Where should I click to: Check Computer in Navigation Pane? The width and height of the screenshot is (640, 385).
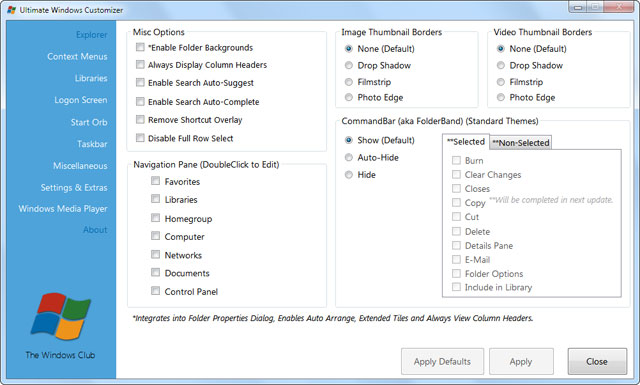click(x=155, y=236)
